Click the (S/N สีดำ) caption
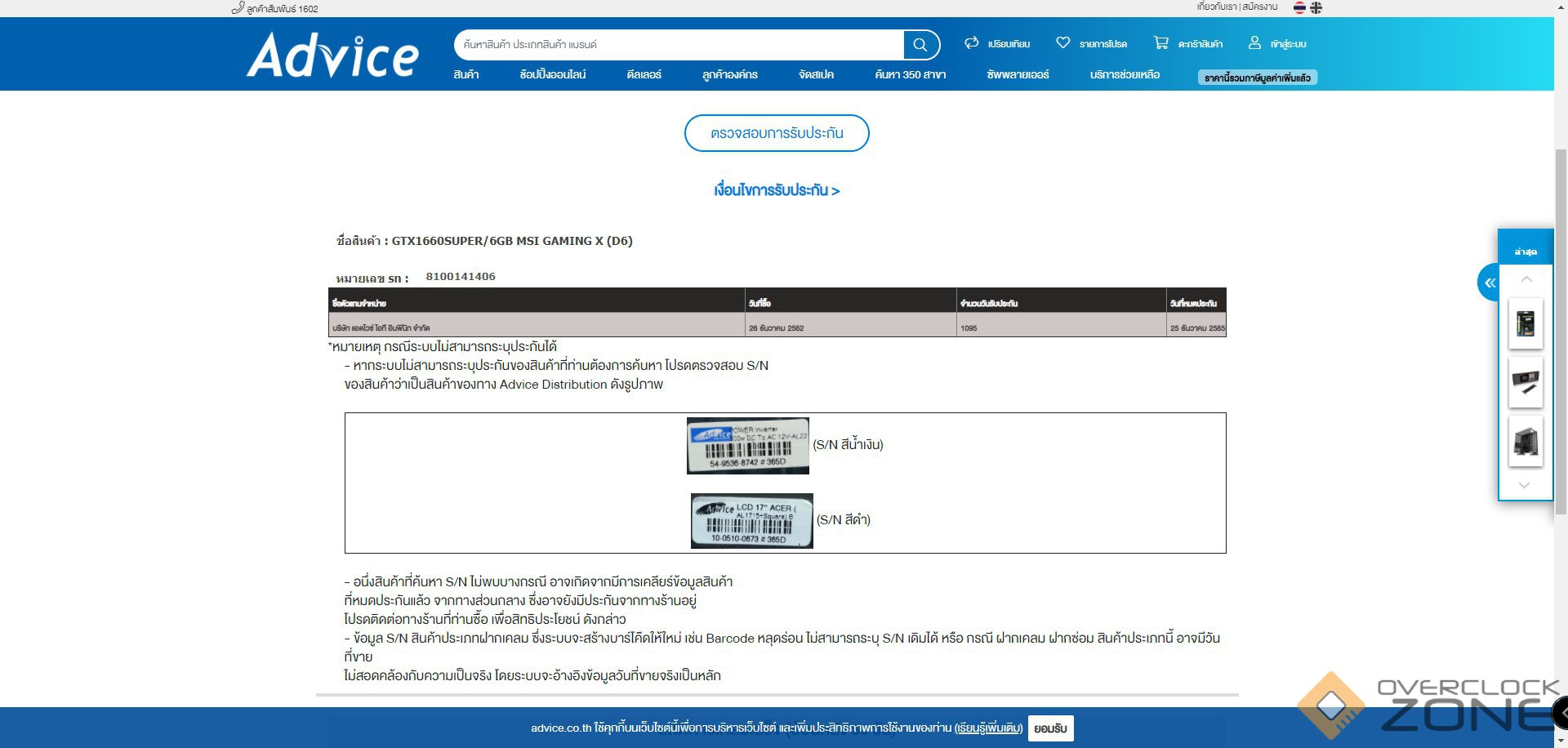Viewport: 1568px width, 748px height. pos(844,519)
